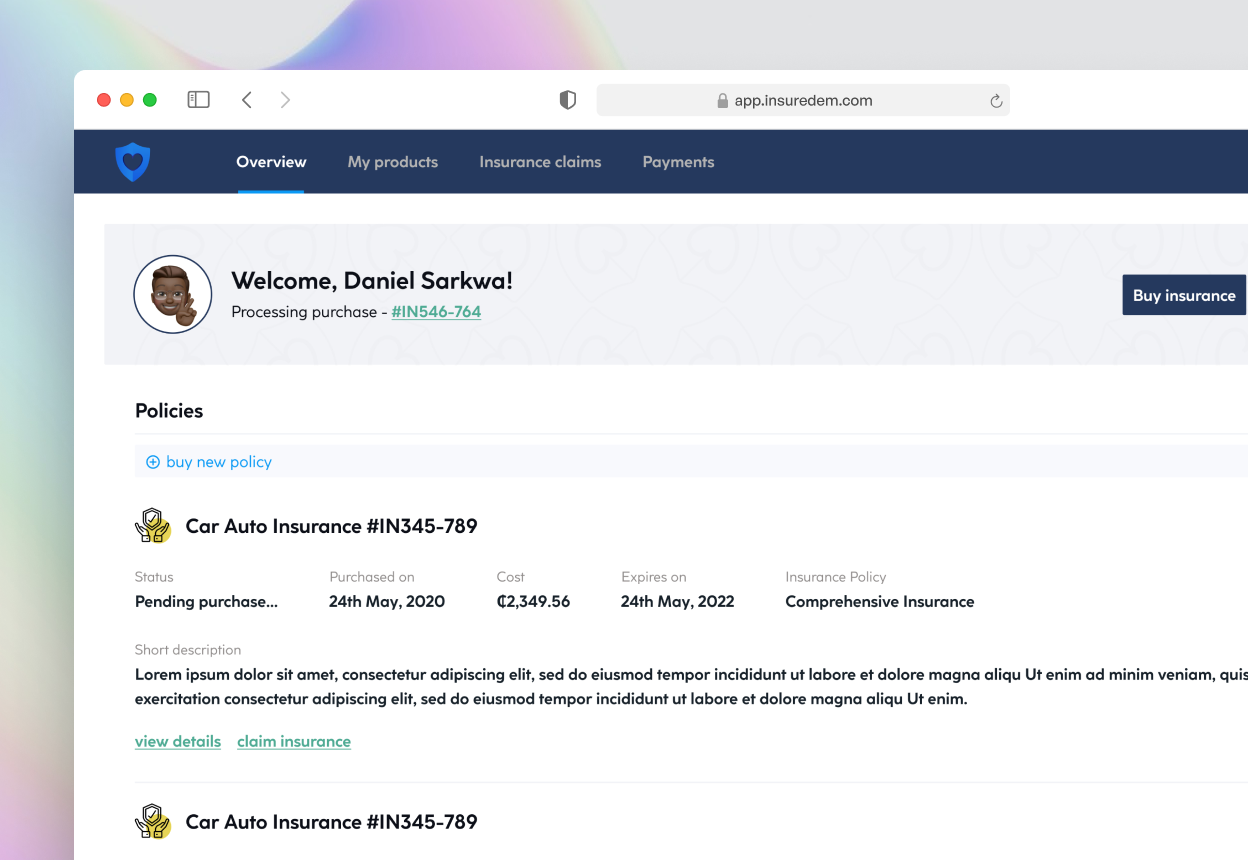Select the Payments navigation item

(x=678, y=161)
